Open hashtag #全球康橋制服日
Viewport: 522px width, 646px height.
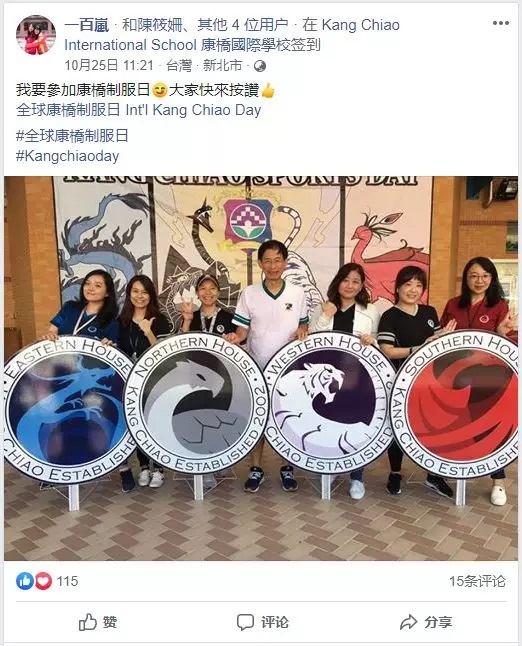72,136
